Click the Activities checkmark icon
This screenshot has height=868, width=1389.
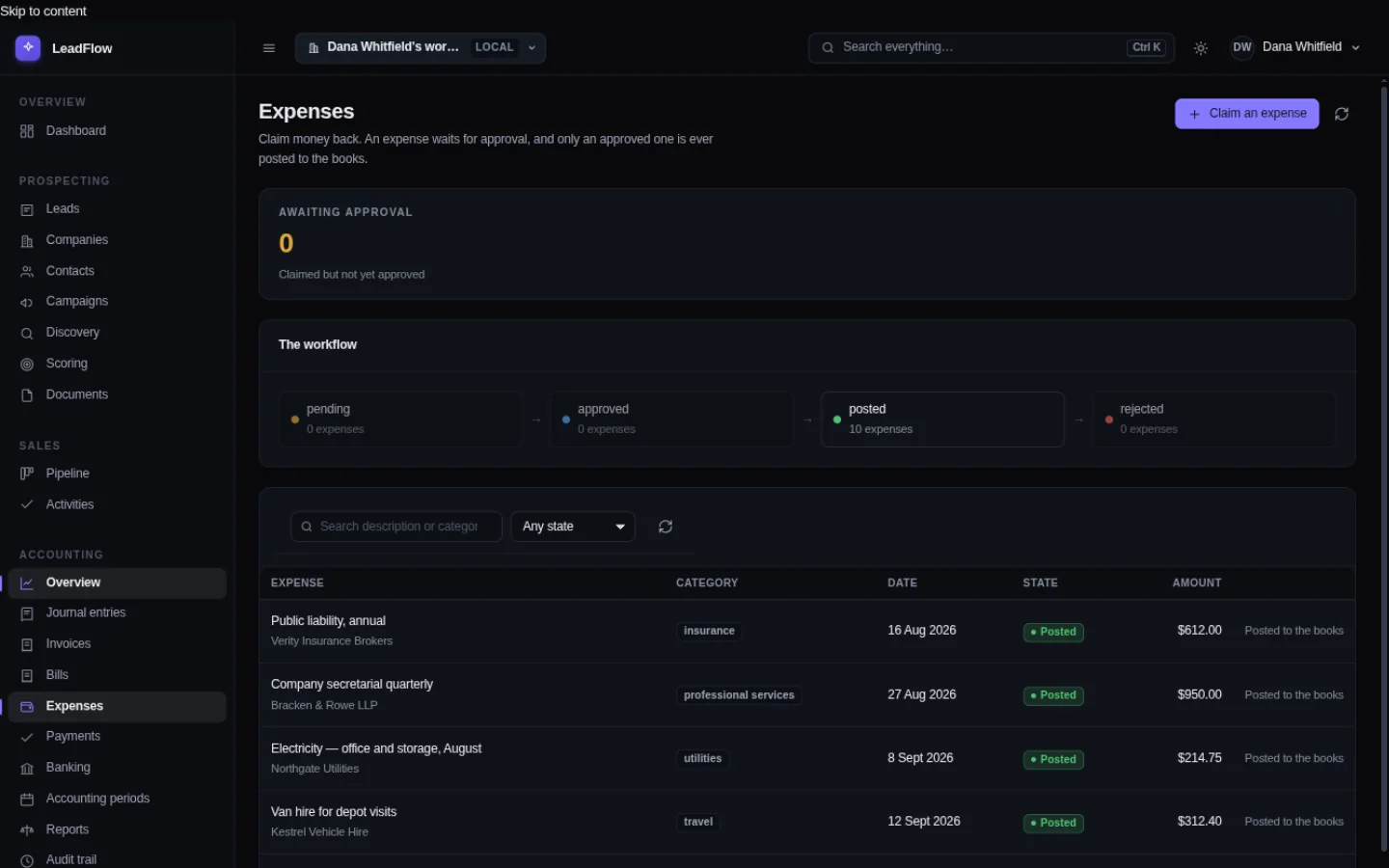click(27, 504)
